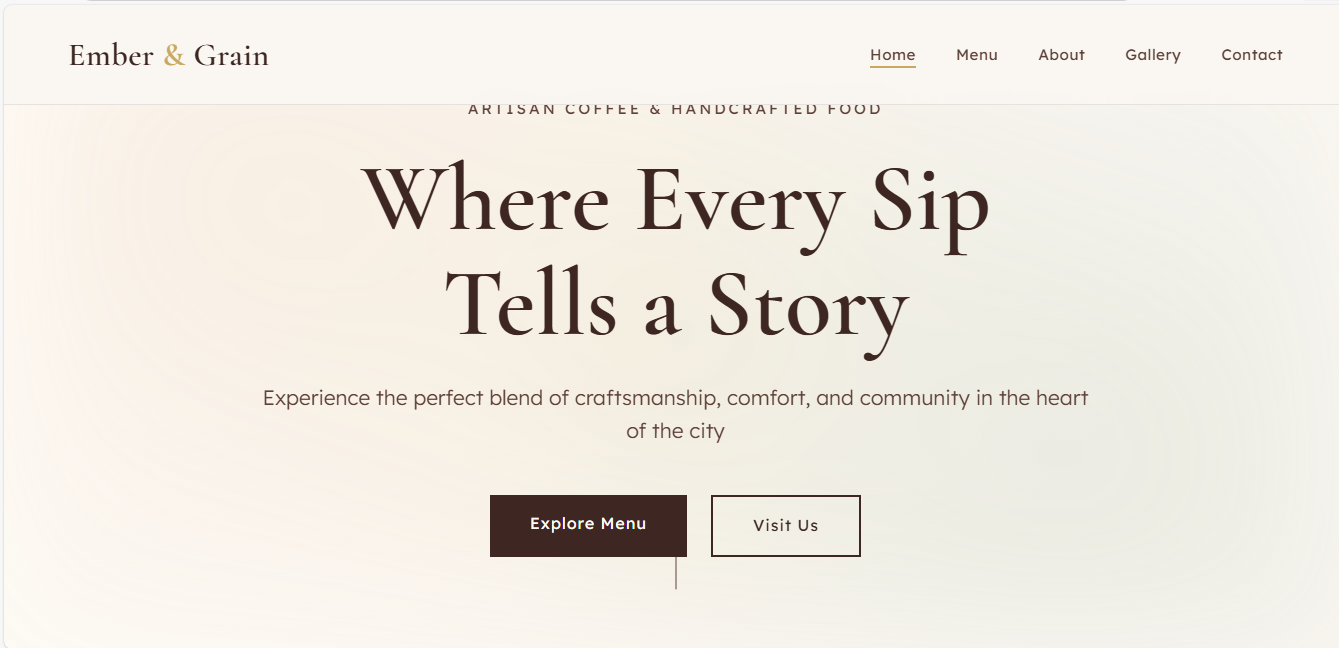Click the Tells a Story heading text

pyautogui.click(x=676, y=305)
